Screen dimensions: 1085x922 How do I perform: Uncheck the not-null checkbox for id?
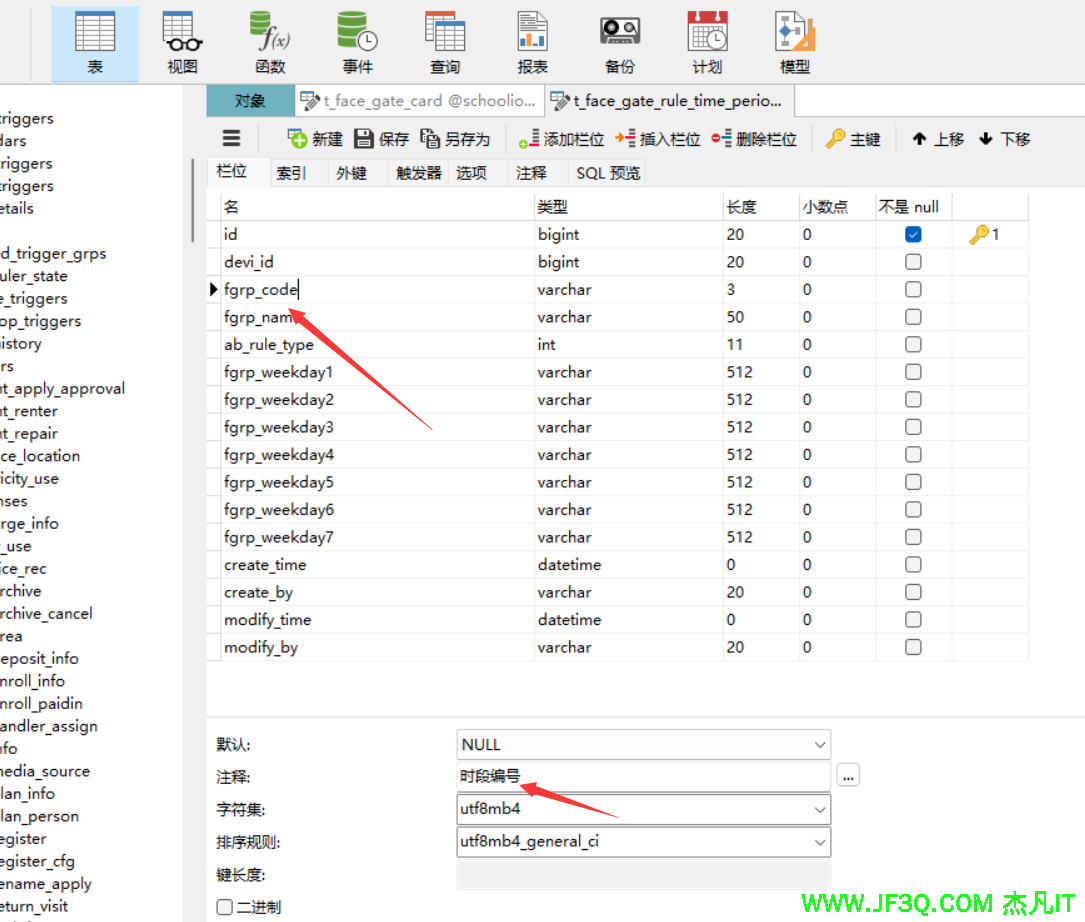(913, 235)
